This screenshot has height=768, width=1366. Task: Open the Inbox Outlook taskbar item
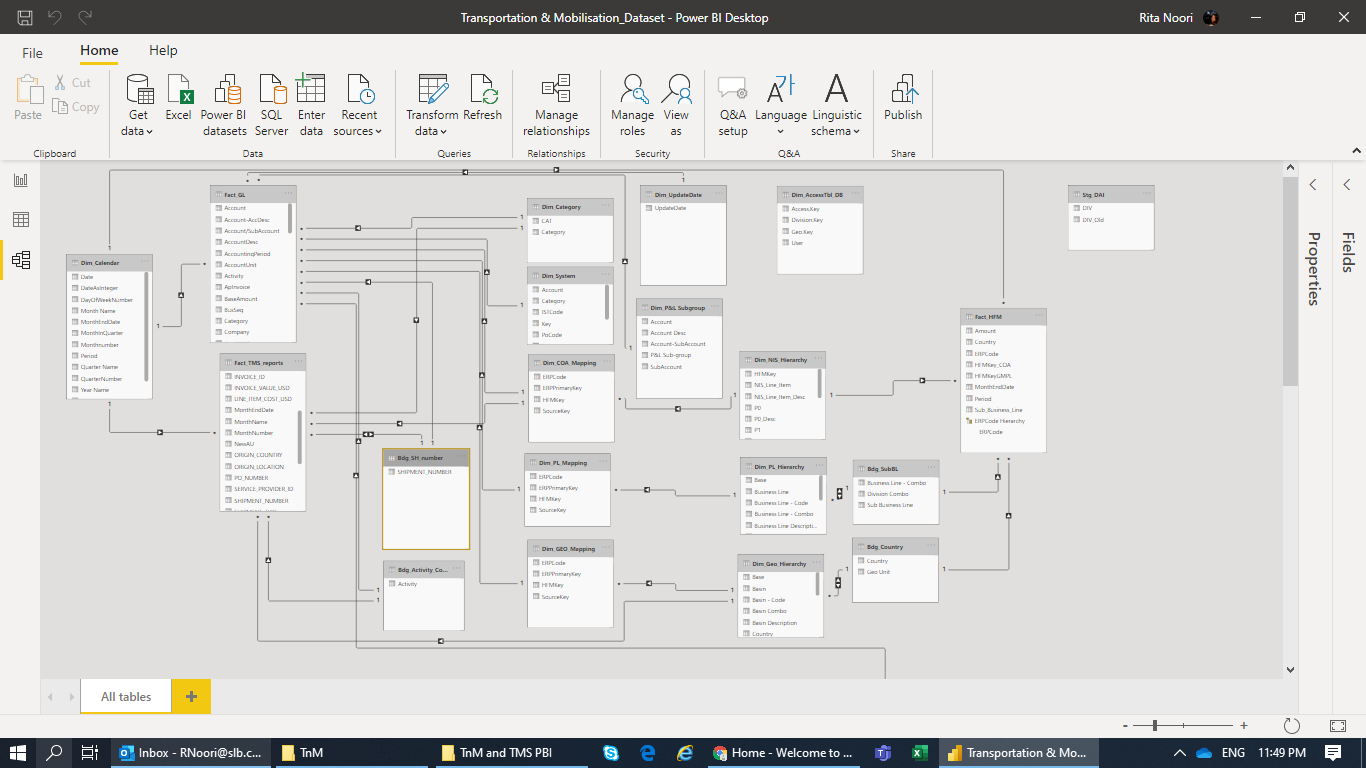pos(190,753)
